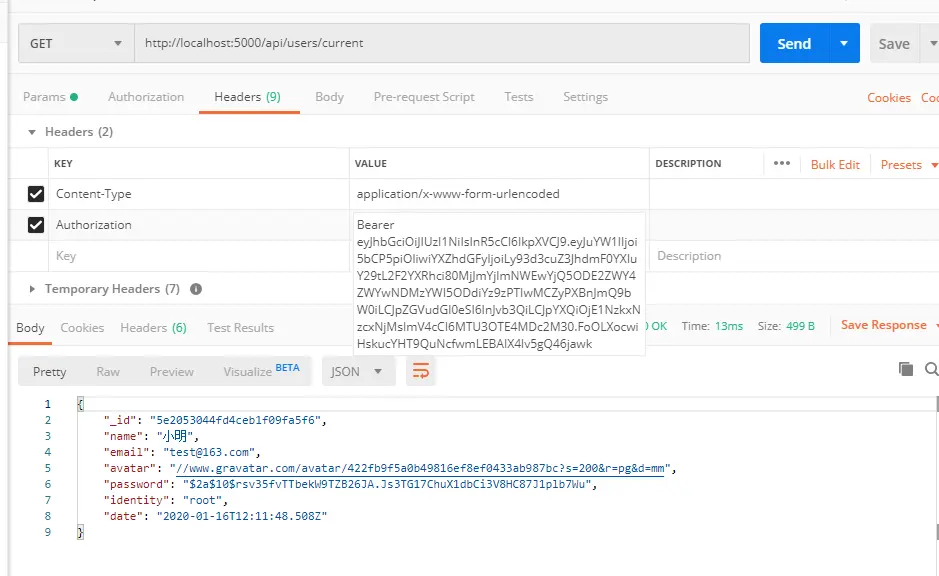Open the Params tab
Screen dimensions: 939x576
50,97
